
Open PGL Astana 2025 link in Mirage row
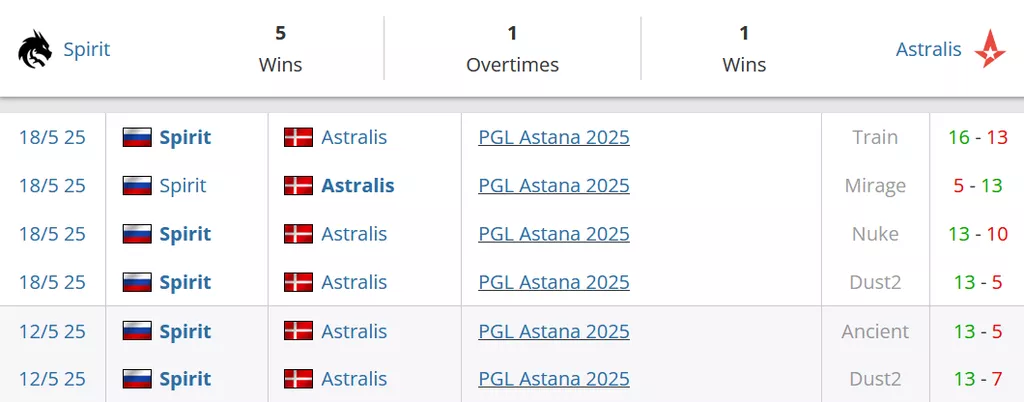554,186
